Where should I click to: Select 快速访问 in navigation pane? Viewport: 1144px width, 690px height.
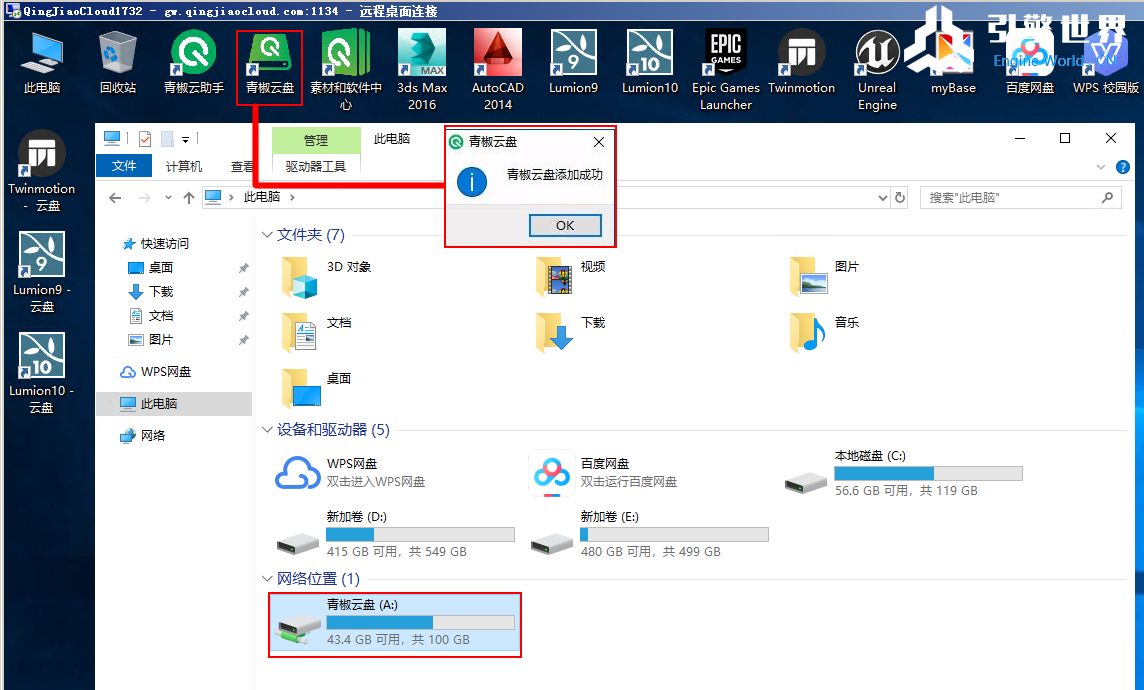(x=155, y=244)
